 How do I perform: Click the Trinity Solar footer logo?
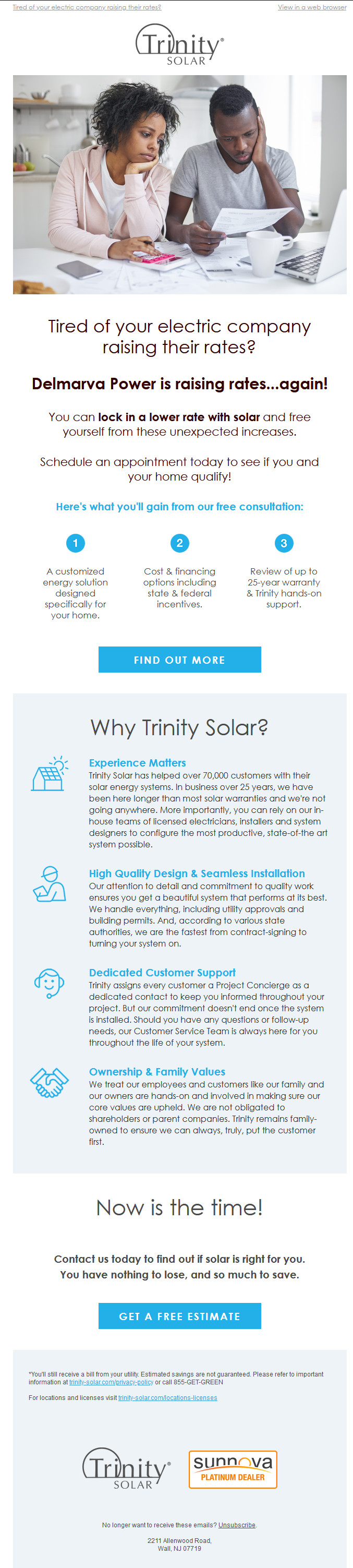[x=127, y=1468]
